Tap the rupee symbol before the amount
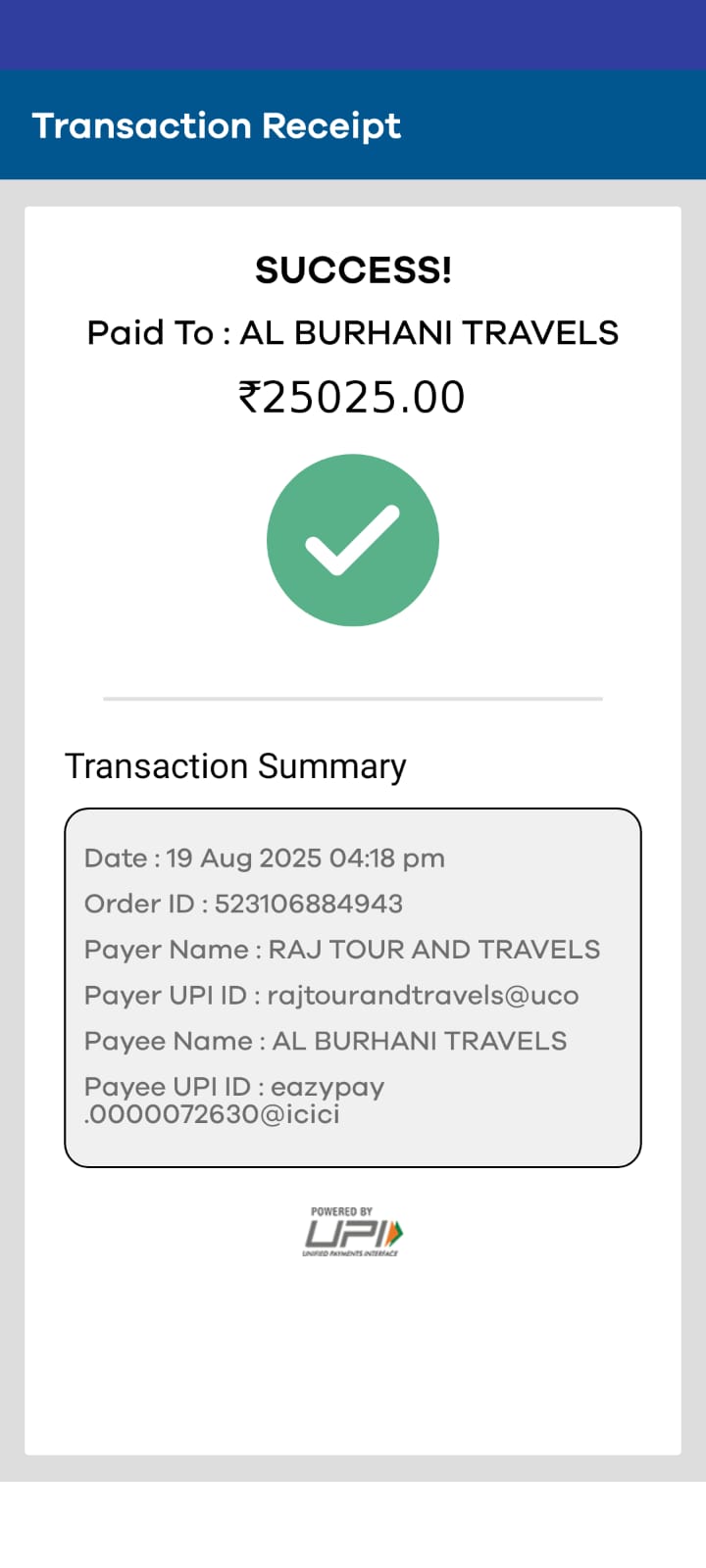The image size is (706, 1568). [249, 398]
